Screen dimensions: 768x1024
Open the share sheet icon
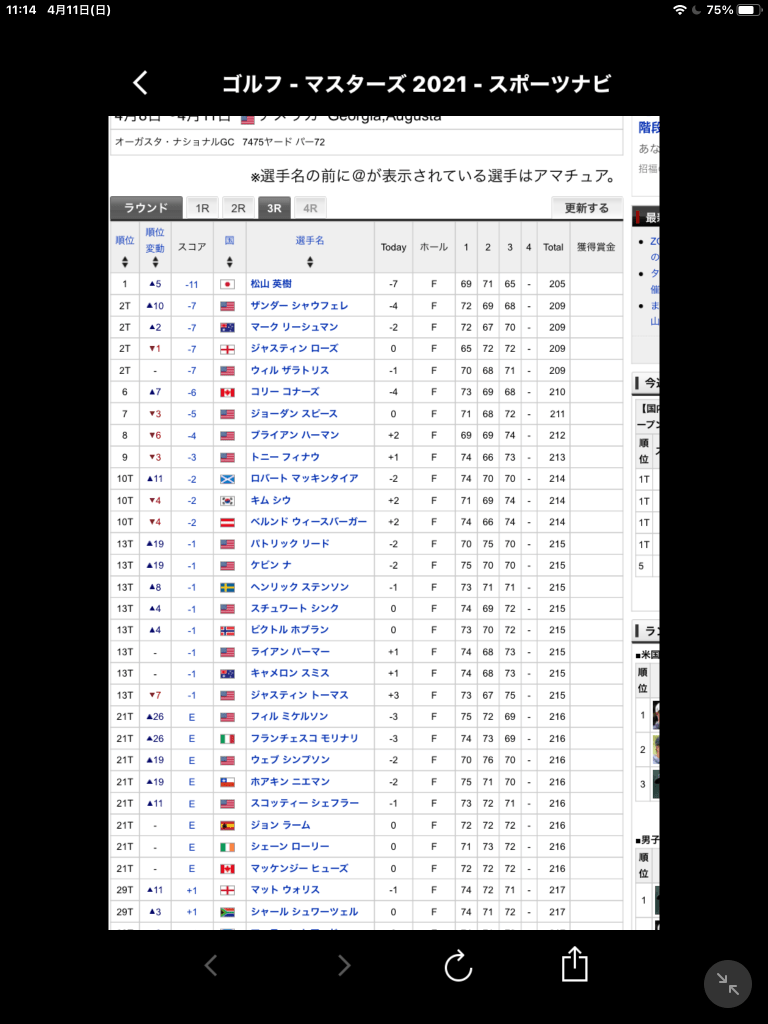[574, 964]
